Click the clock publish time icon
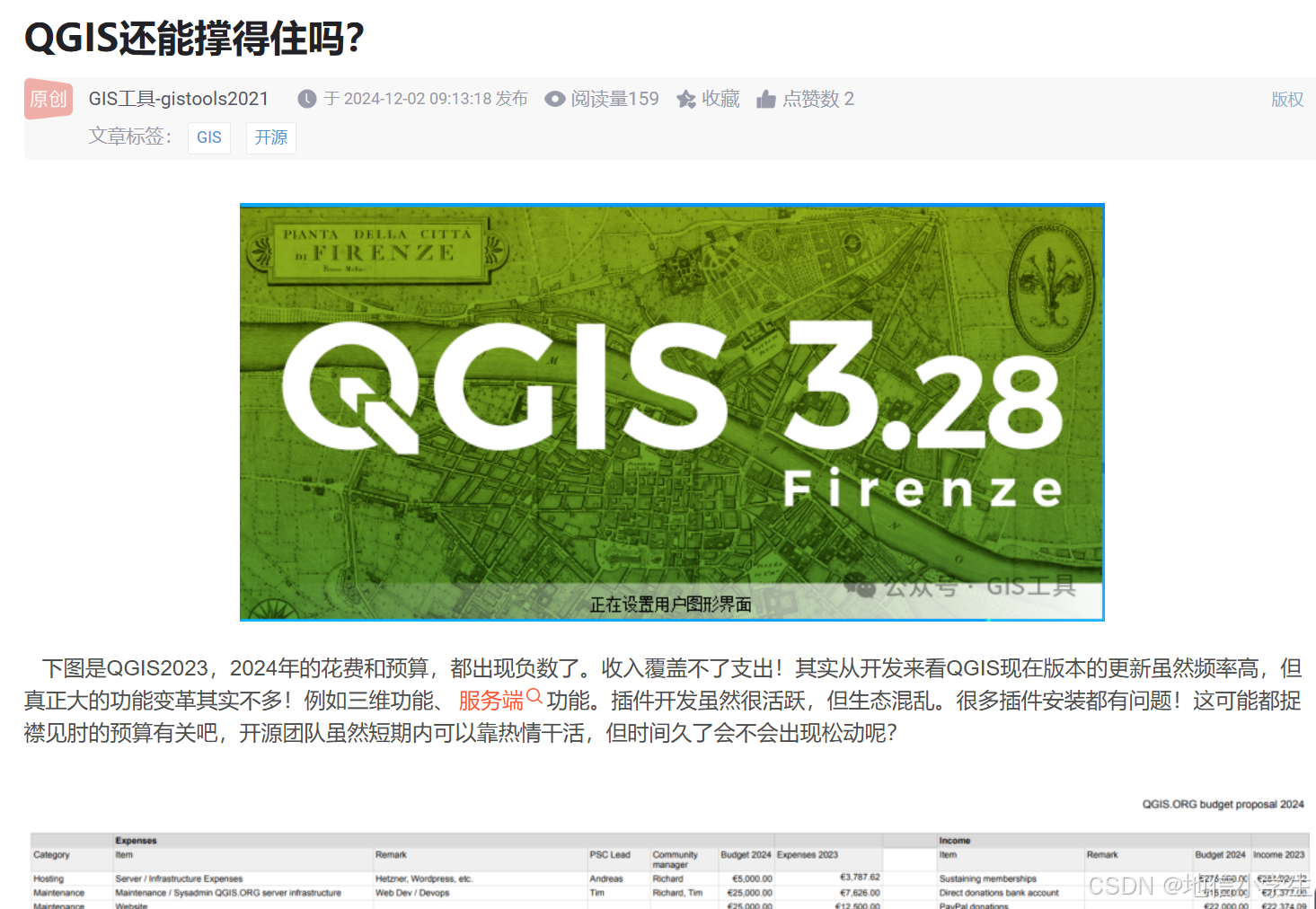The height and width of the screenshot is (909, 1316). coord(307,99)
